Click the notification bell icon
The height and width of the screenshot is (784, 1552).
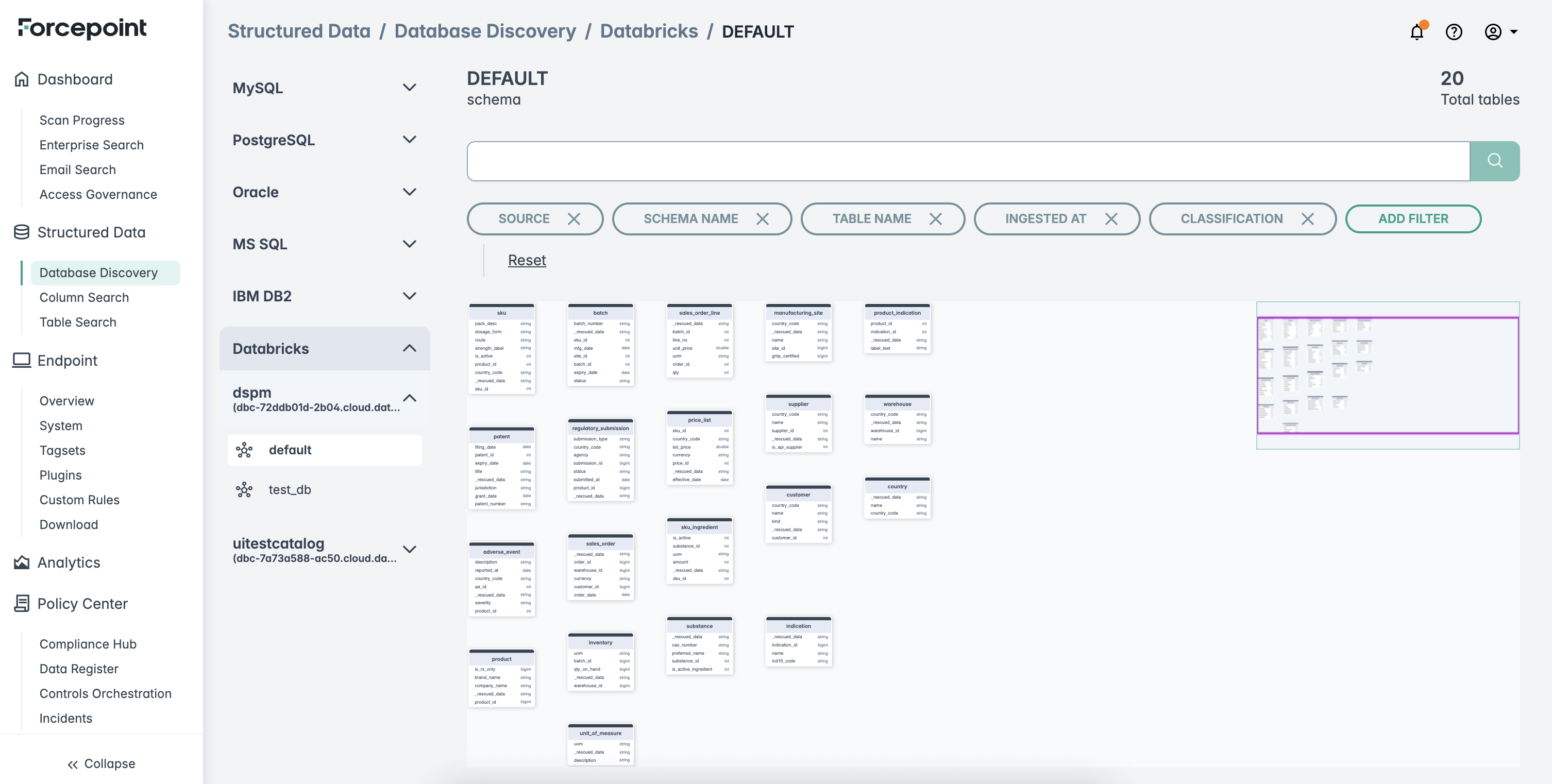pyautogui.click(x=1416, y=32)
